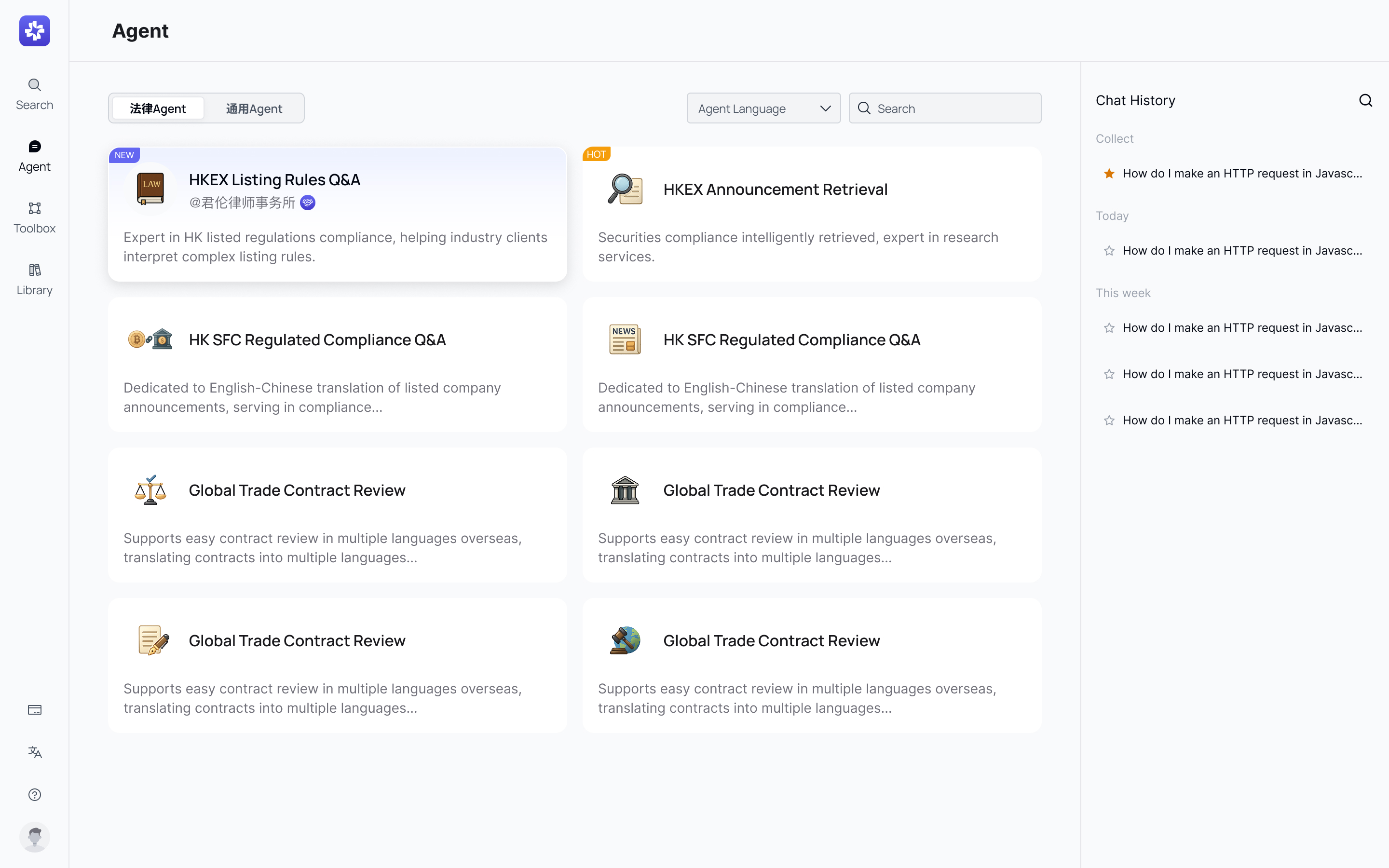Open the Toolbox sidebar section
Screen dimensions: 1389x868
pyautogui.click(x=34, y=218)
